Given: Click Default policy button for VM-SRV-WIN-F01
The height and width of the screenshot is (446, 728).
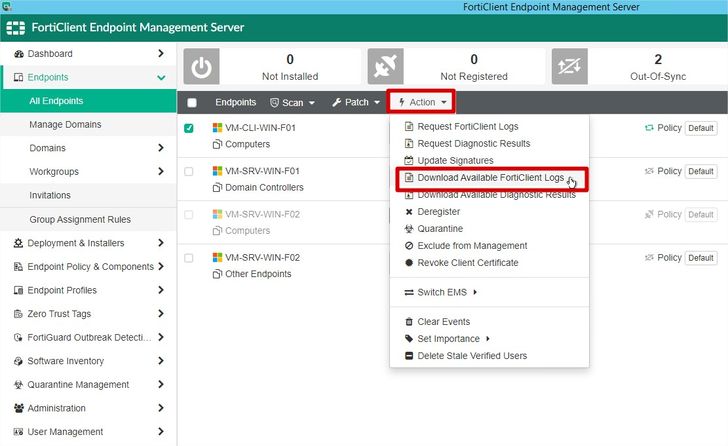Looking at the screenshot, I should point(701,171).
